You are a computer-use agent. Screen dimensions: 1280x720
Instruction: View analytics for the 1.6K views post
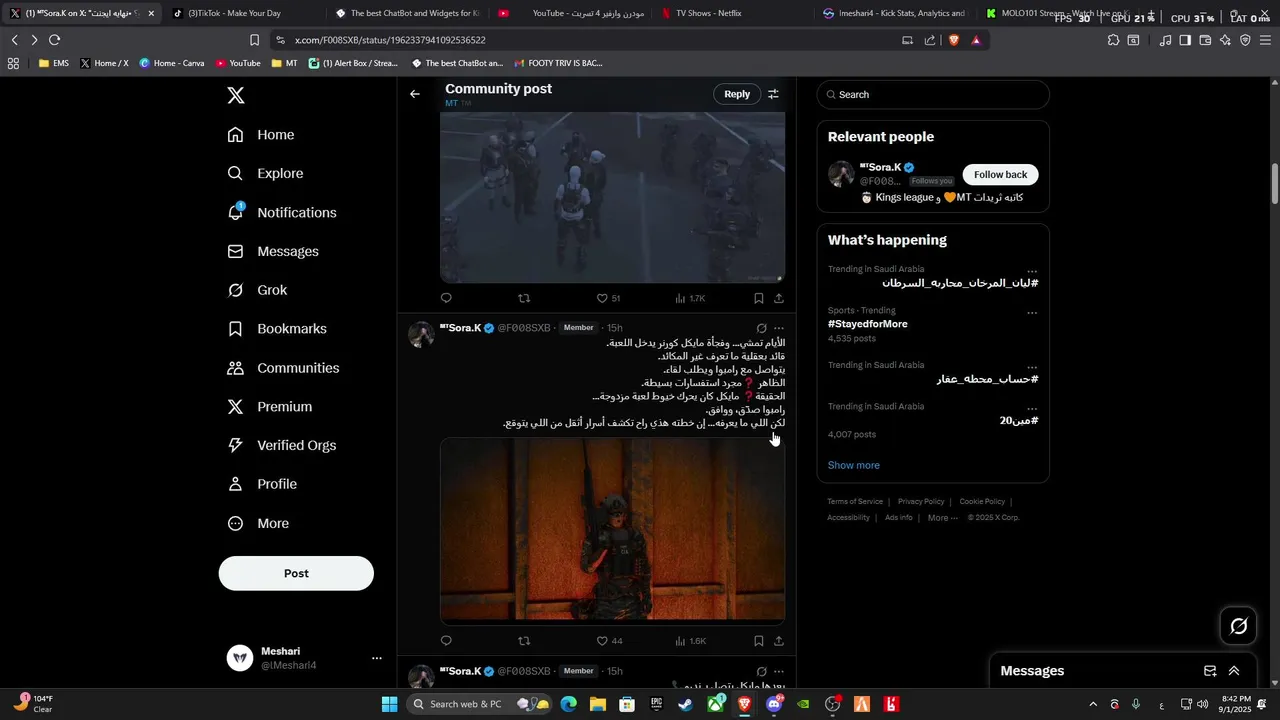[x=690, y=641]
